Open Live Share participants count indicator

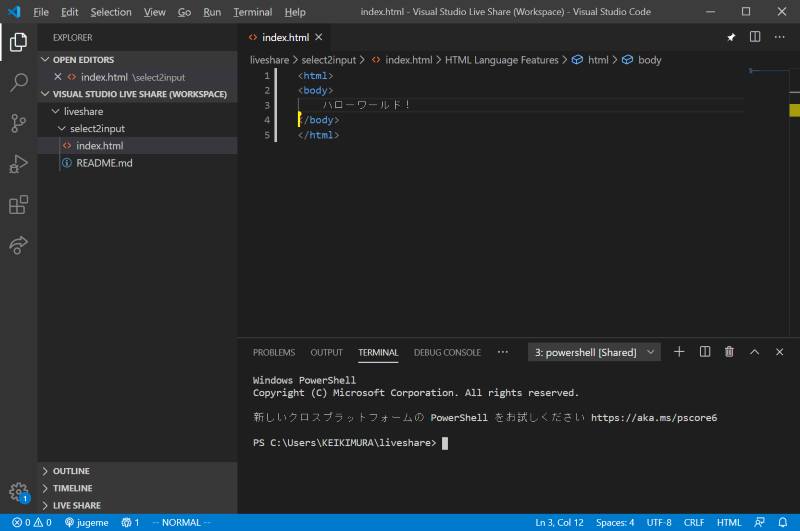point(130,522)
